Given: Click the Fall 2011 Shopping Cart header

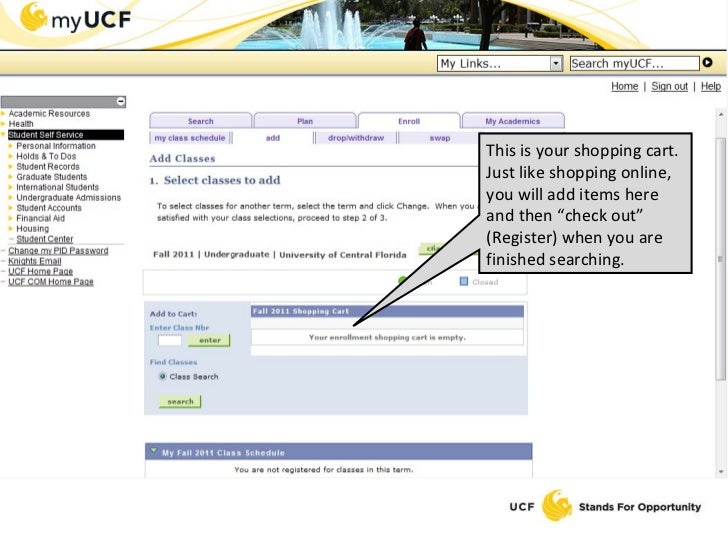Looking at the screenshot, I should (387, 312).
